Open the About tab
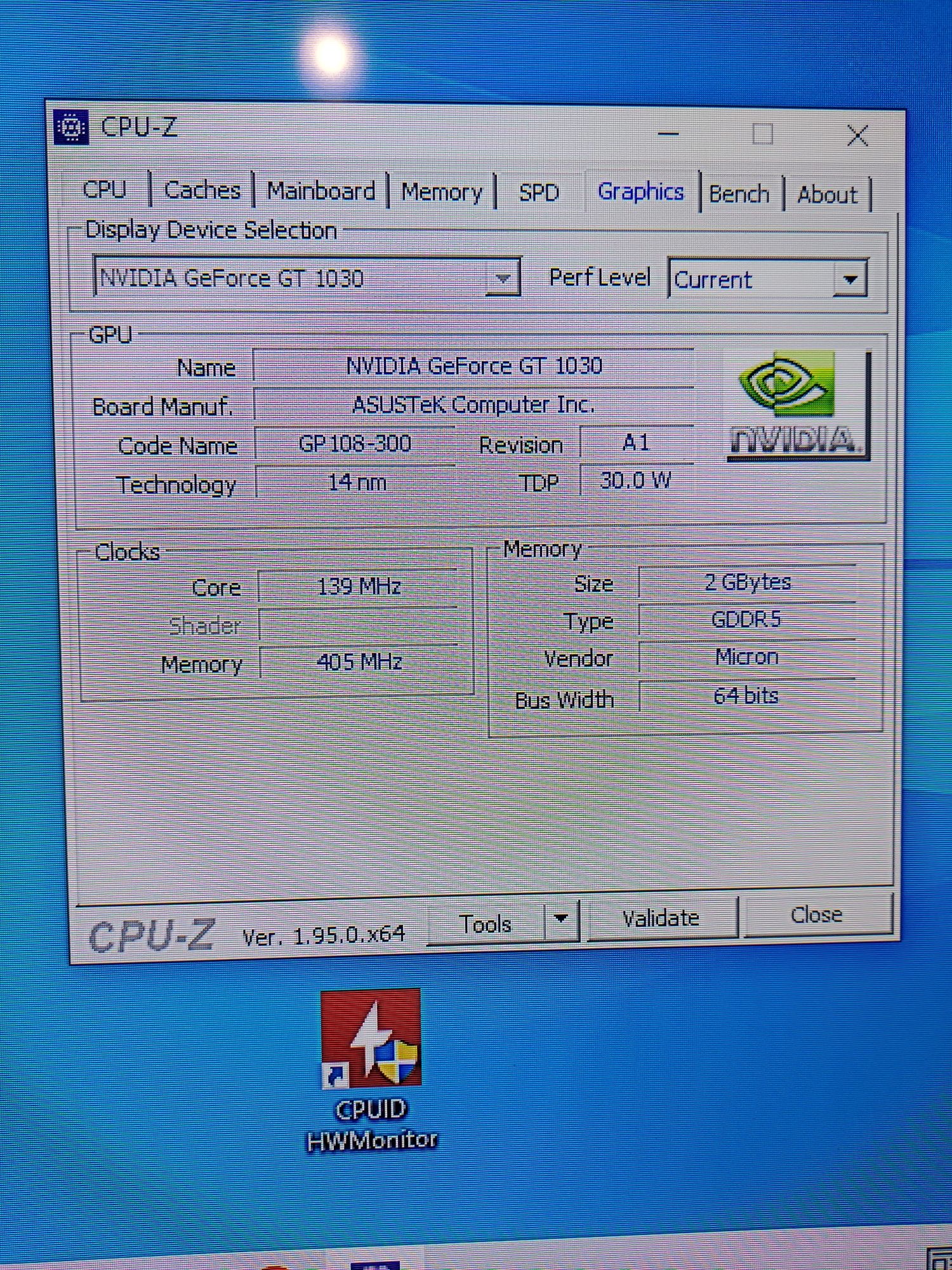Screen dimensions: 952x1270 coord(827,194)
